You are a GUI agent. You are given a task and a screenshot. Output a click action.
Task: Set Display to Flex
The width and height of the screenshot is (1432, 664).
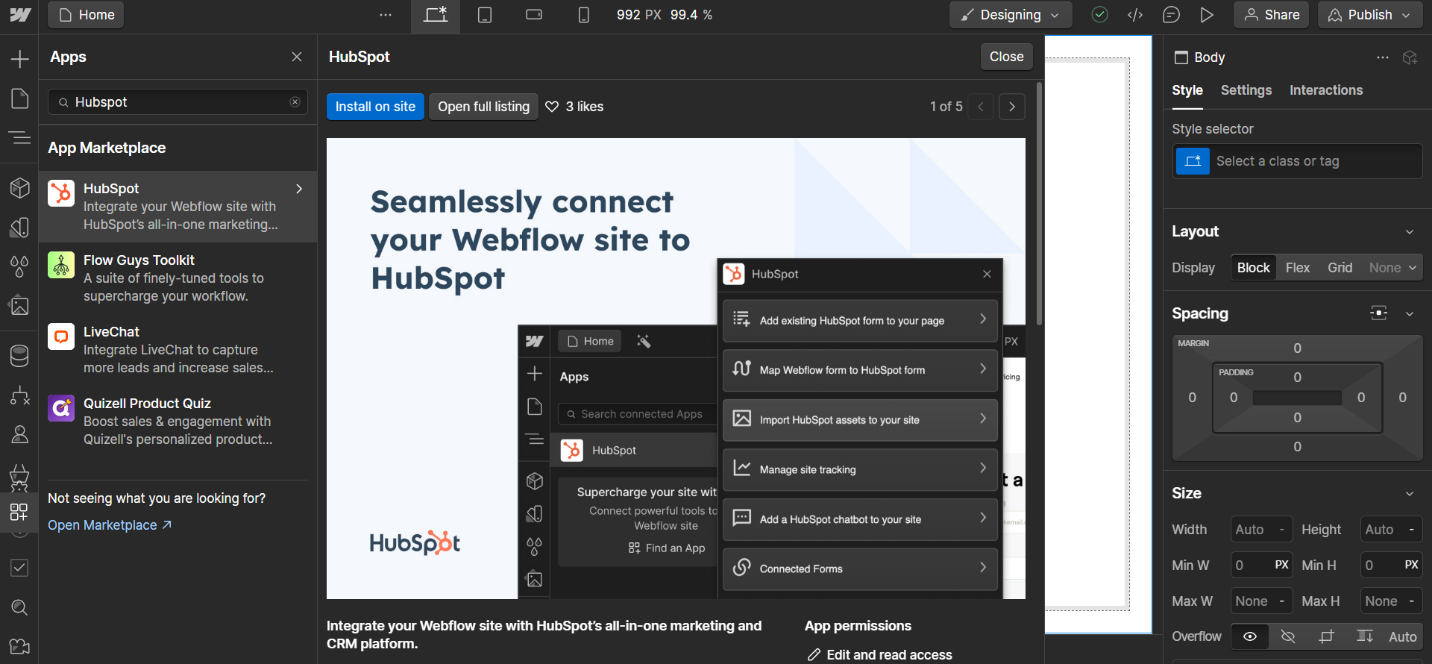coord(1297,267)
